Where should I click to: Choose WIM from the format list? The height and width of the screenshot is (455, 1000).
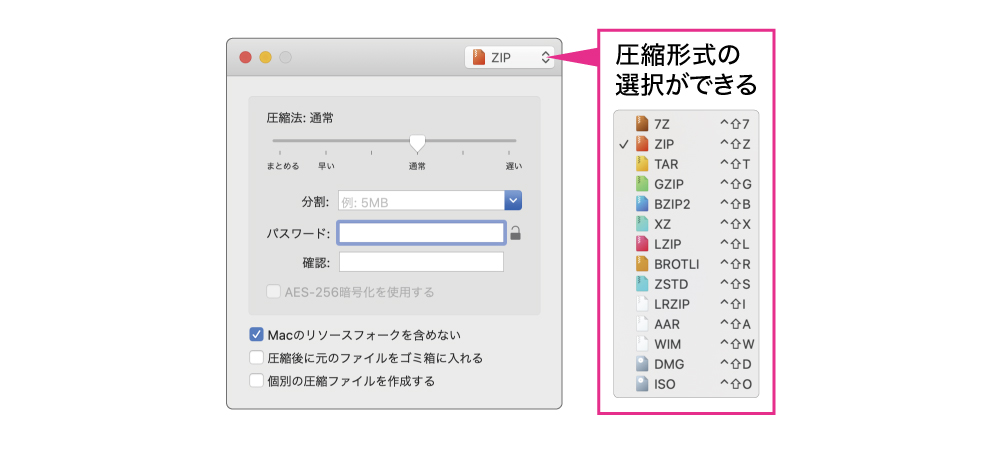pyautogui.click(x=686, y=344)
